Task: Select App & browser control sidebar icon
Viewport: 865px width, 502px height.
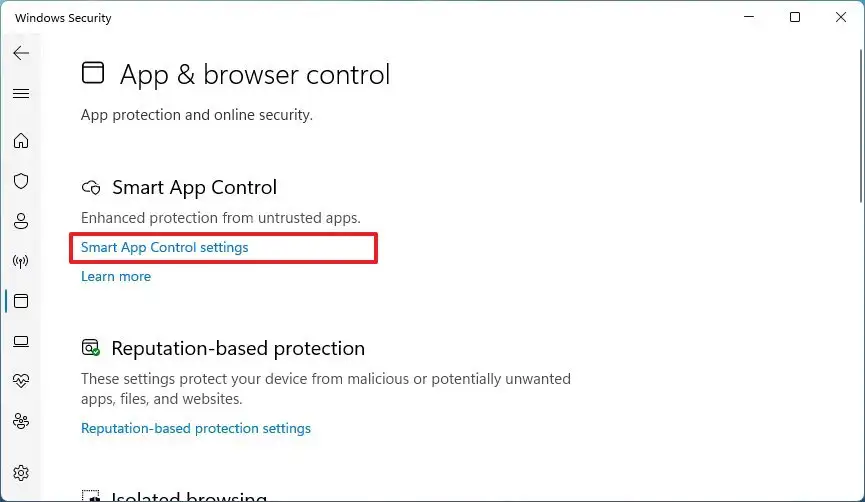Action: tap(21, 301)
